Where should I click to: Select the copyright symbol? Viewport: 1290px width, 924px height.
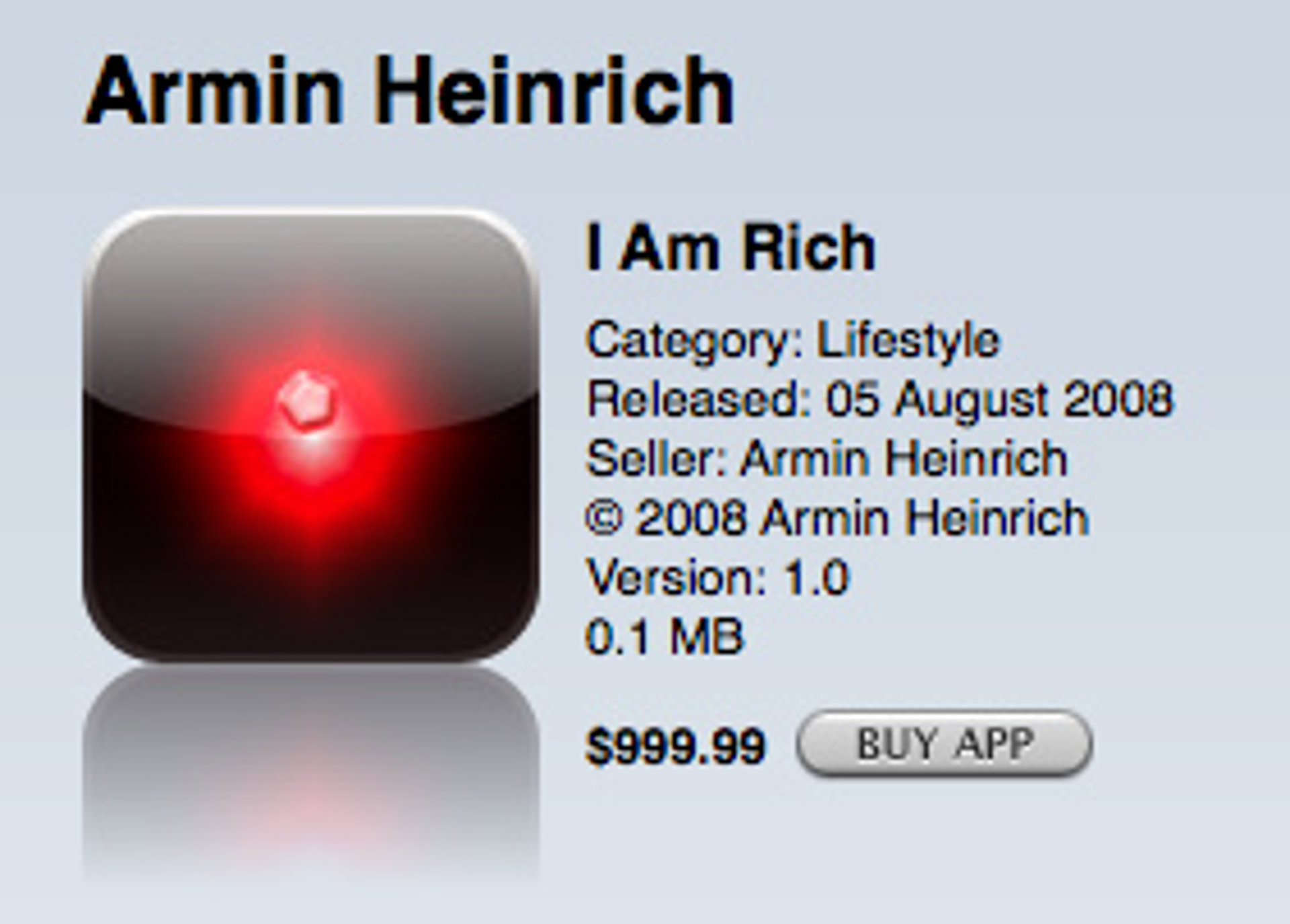point(605,518)
